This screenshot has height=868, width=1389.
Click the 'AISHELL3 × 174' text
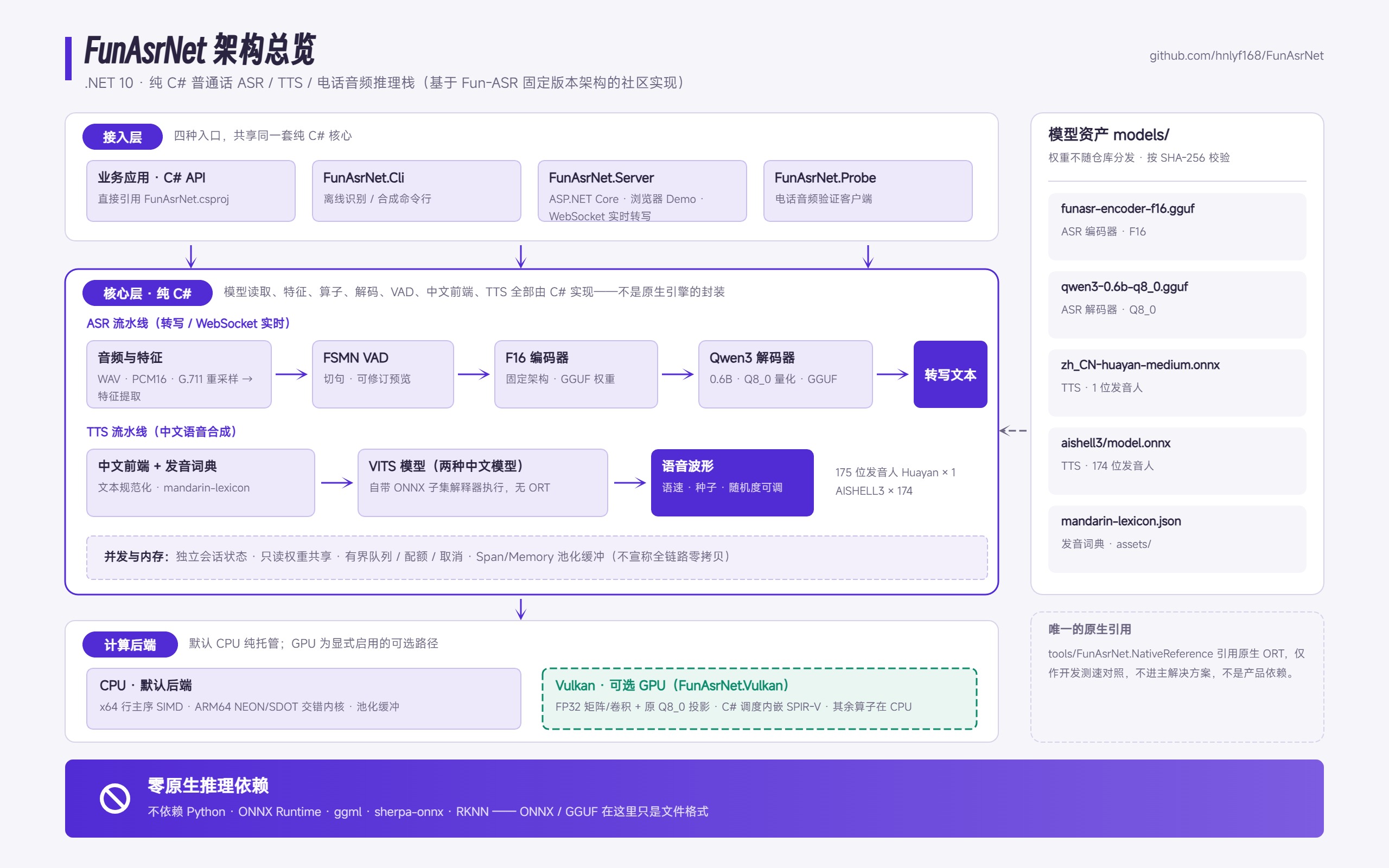tap(874, 491)
